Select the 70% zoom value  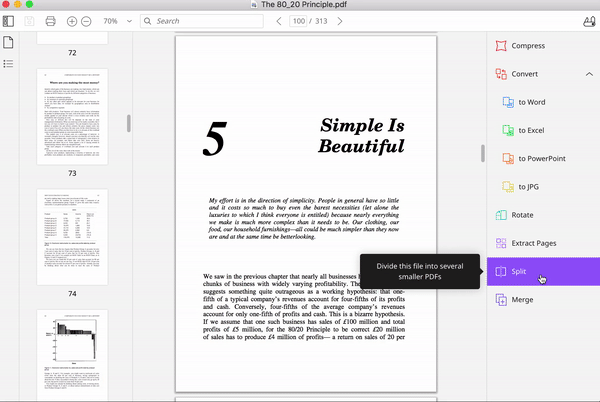(x=110, y=21)
